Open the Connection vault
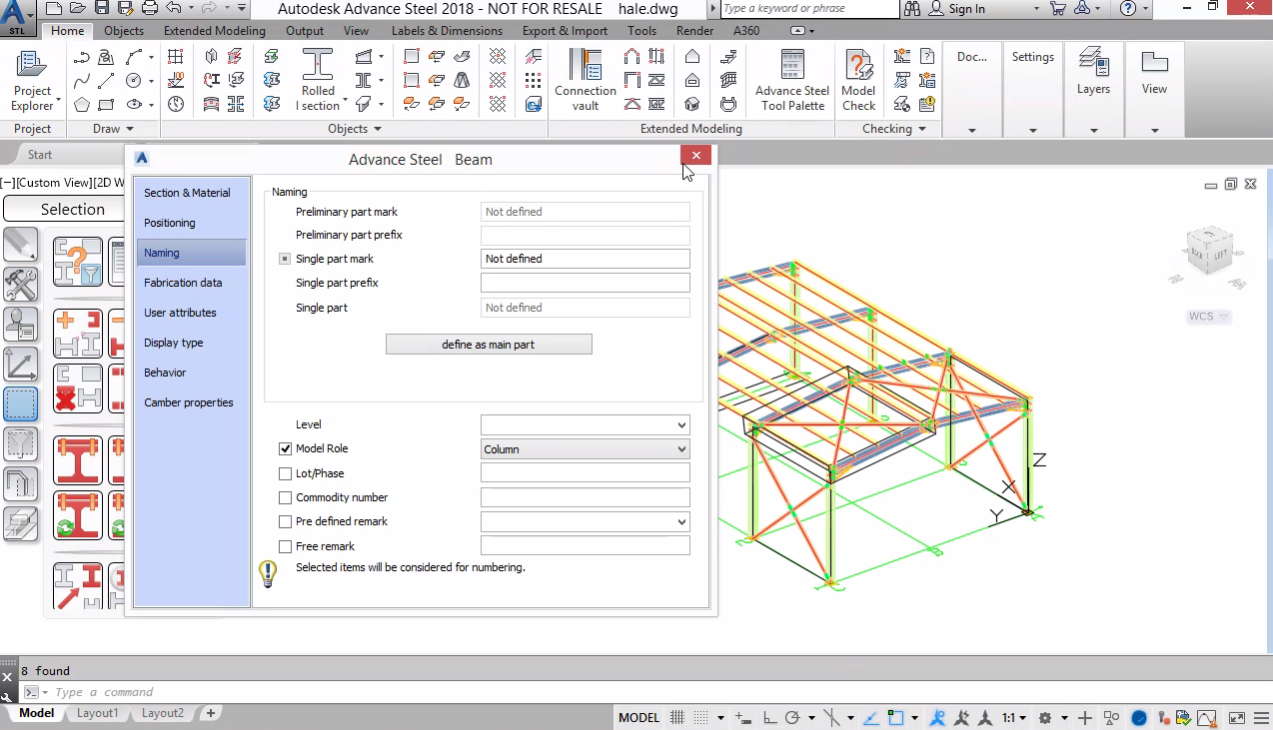 coord(585,80)
